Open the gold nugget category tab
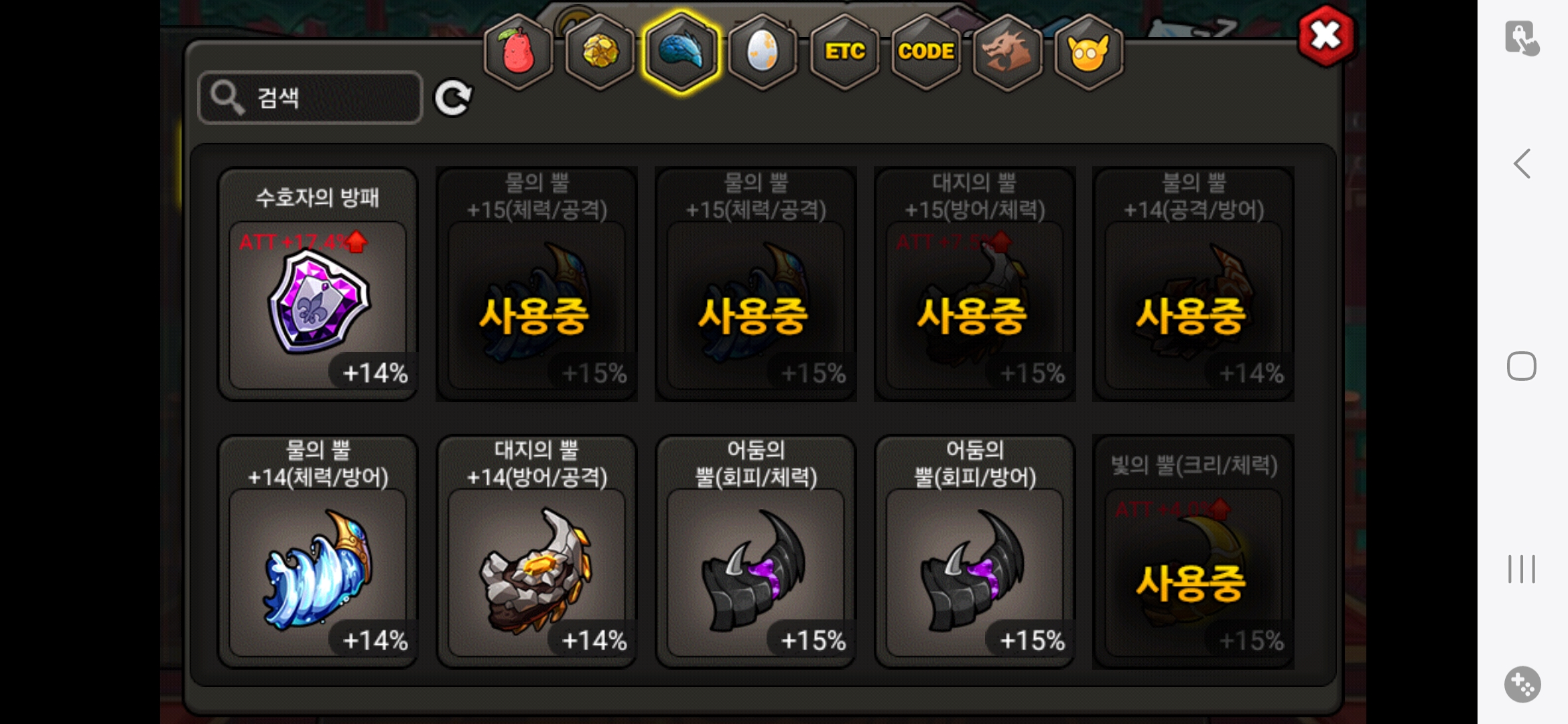Image resolution: width=1568 pixels, height=724 pixels. (x=600, y=52)
